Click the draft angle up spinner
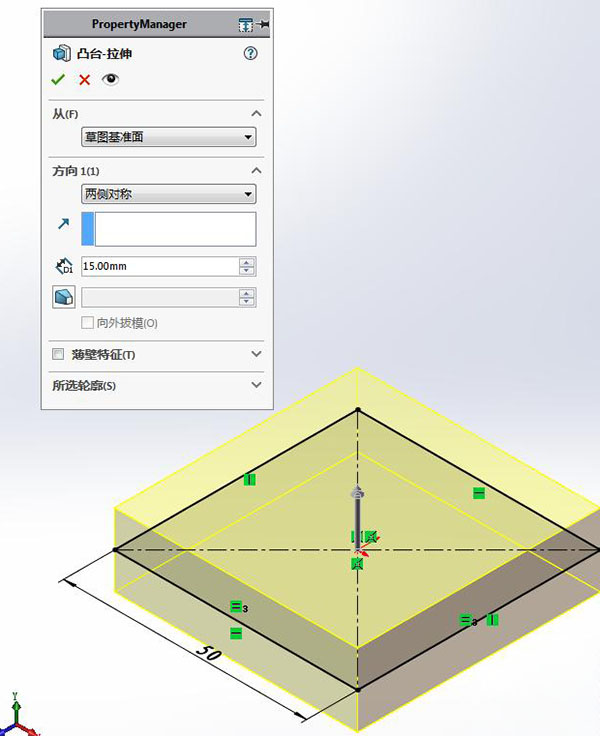Viewport: 600px width, 736px height. (x=247, y=293)
